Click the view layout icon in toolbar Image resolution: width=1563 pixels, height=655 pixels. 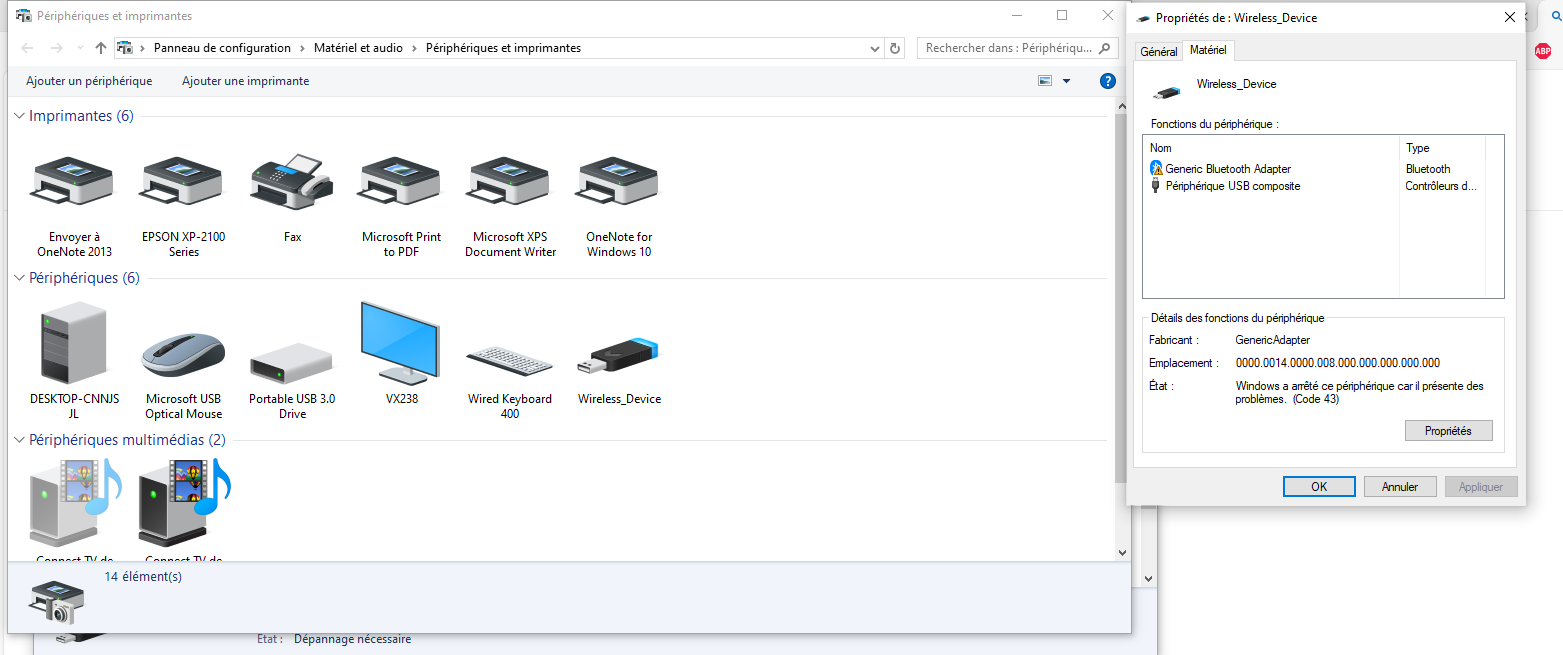1045,81
